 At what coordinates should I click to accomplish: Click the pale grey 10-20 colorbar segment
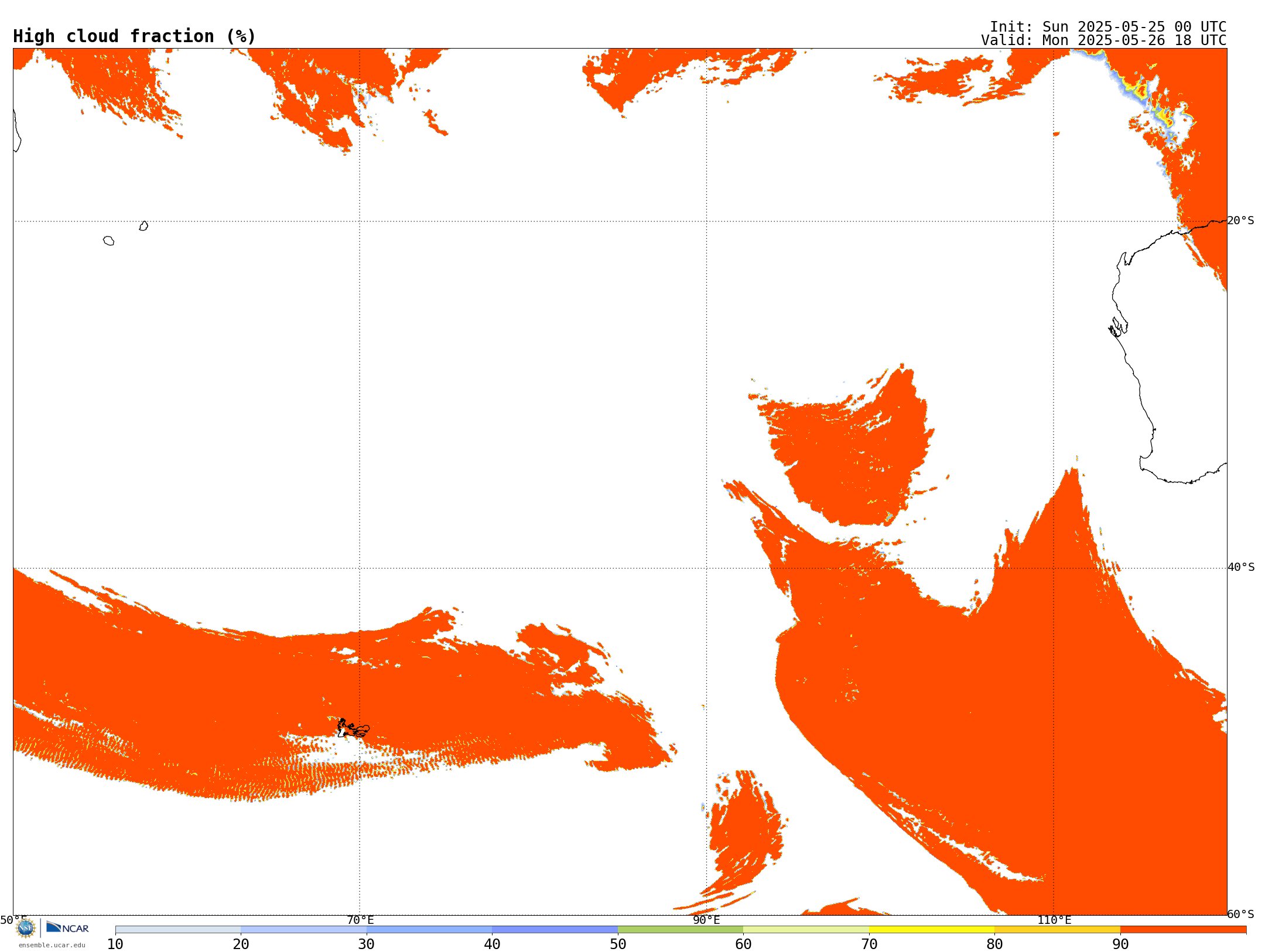click(x=178, y=929)
